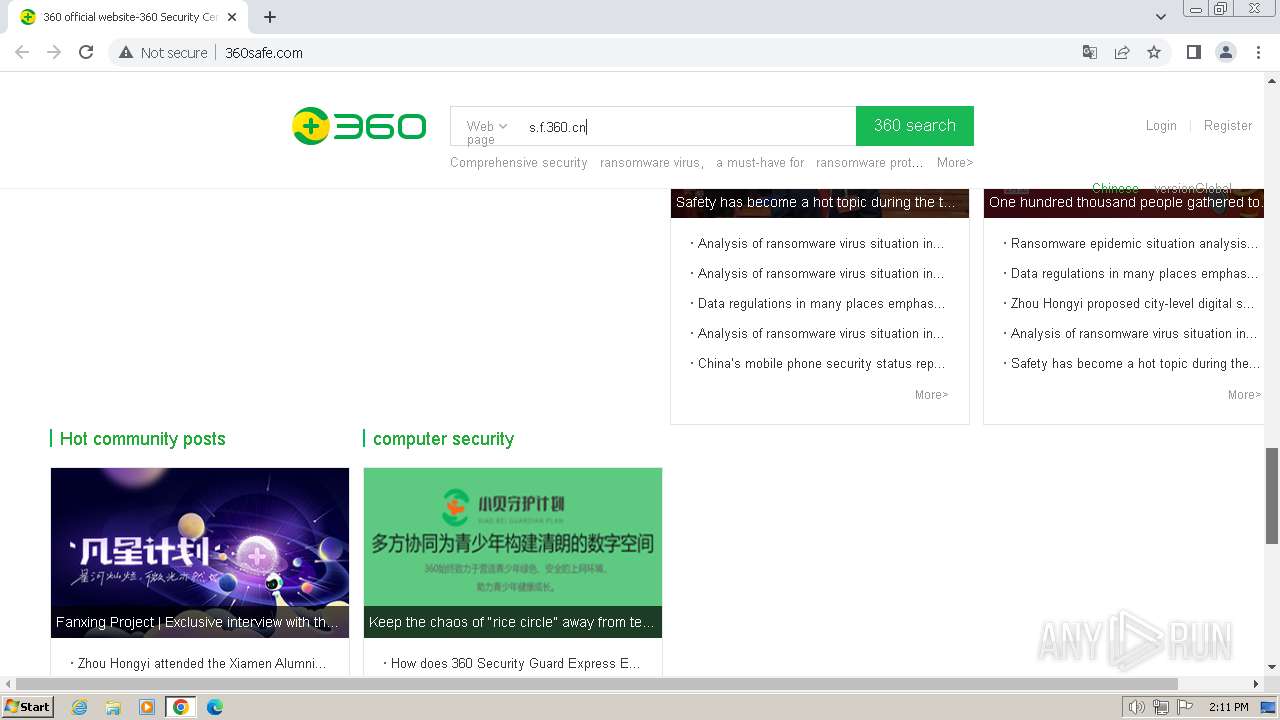
Task: Click More> under the right news list
Action: 1244,395
